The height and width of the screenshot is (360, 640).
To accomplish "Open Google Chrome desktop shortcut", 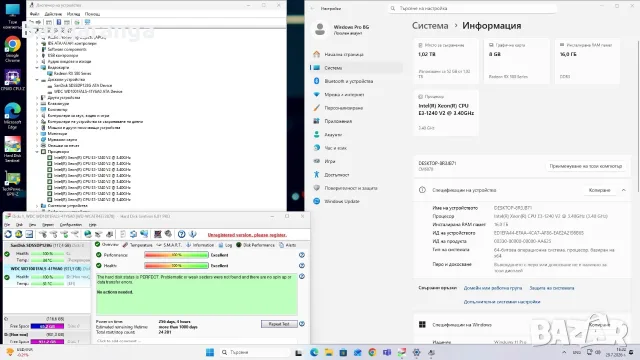I will (12, 49).
